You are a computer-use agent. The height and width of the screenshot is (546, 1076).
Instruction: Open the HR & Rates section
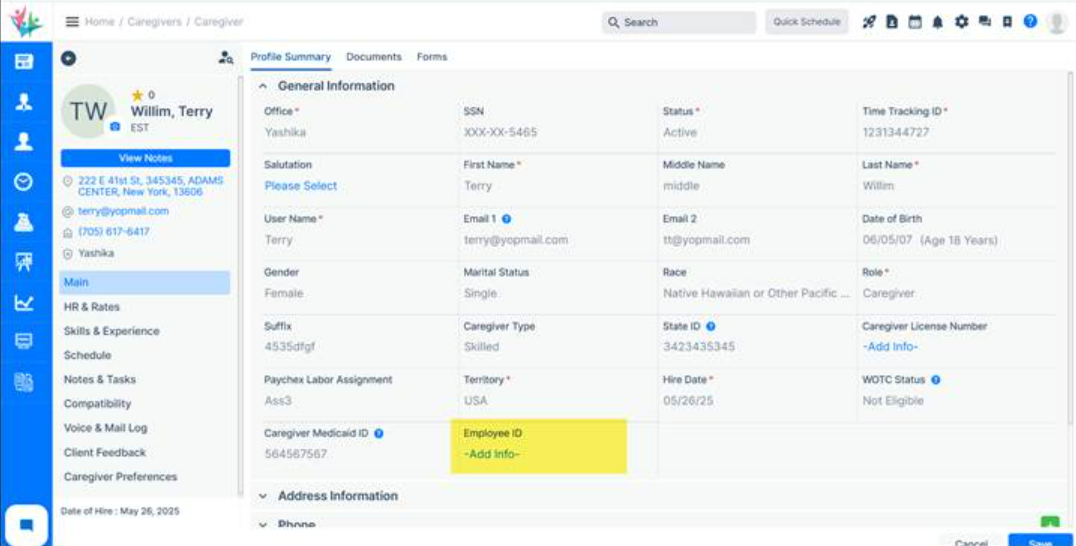coord(92,307)
